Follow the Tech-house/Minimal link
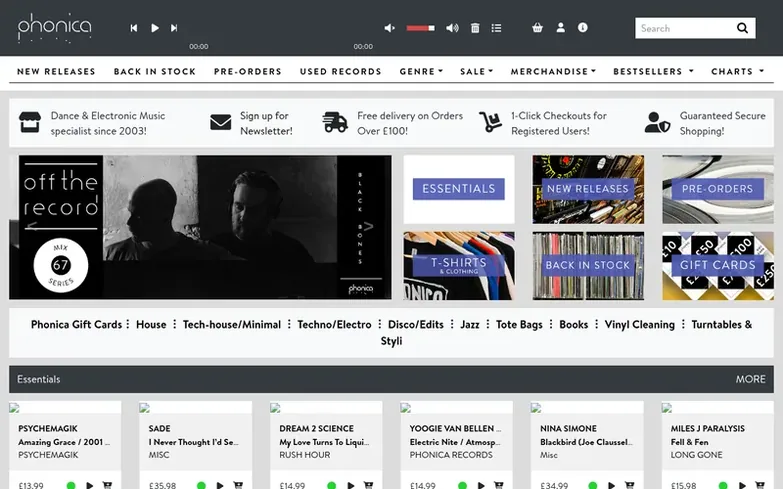 pyautogui.click(x=232, y=325)
